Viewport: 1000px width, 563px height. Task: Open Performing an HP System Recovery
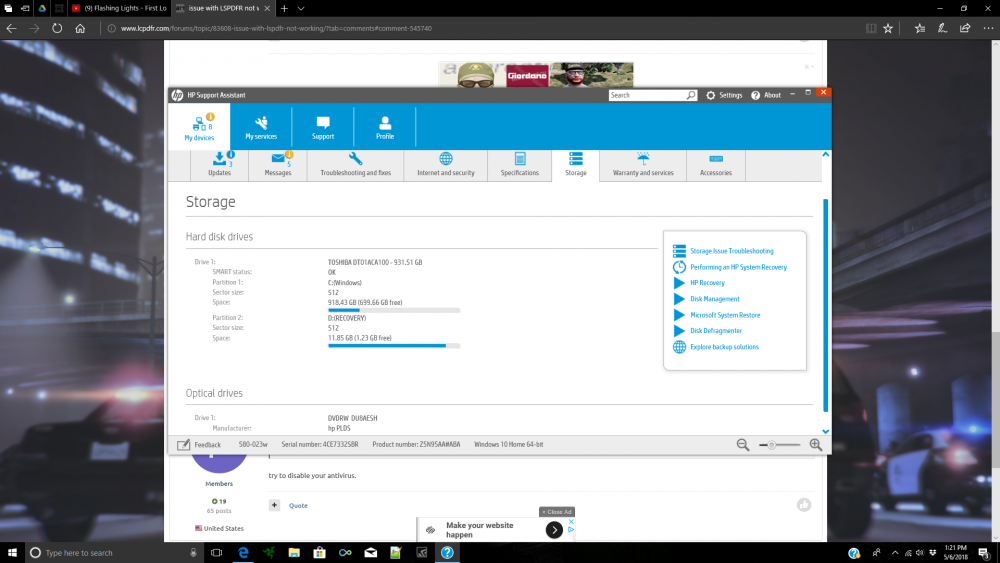tap(738, 267)
